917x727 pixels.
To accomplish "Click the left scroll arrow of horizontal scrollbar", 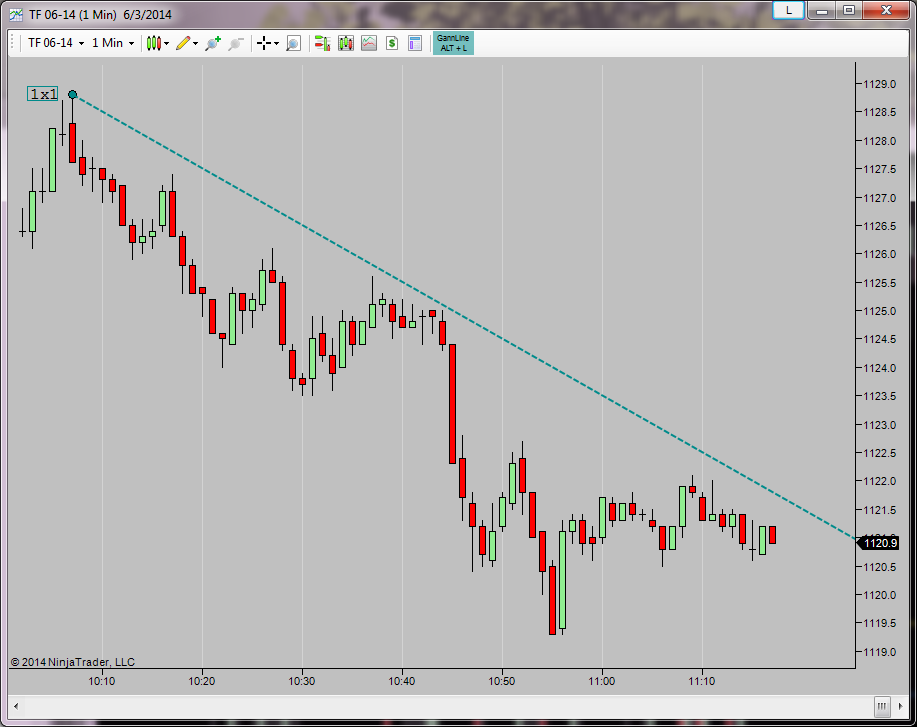I will coord(16,706).
